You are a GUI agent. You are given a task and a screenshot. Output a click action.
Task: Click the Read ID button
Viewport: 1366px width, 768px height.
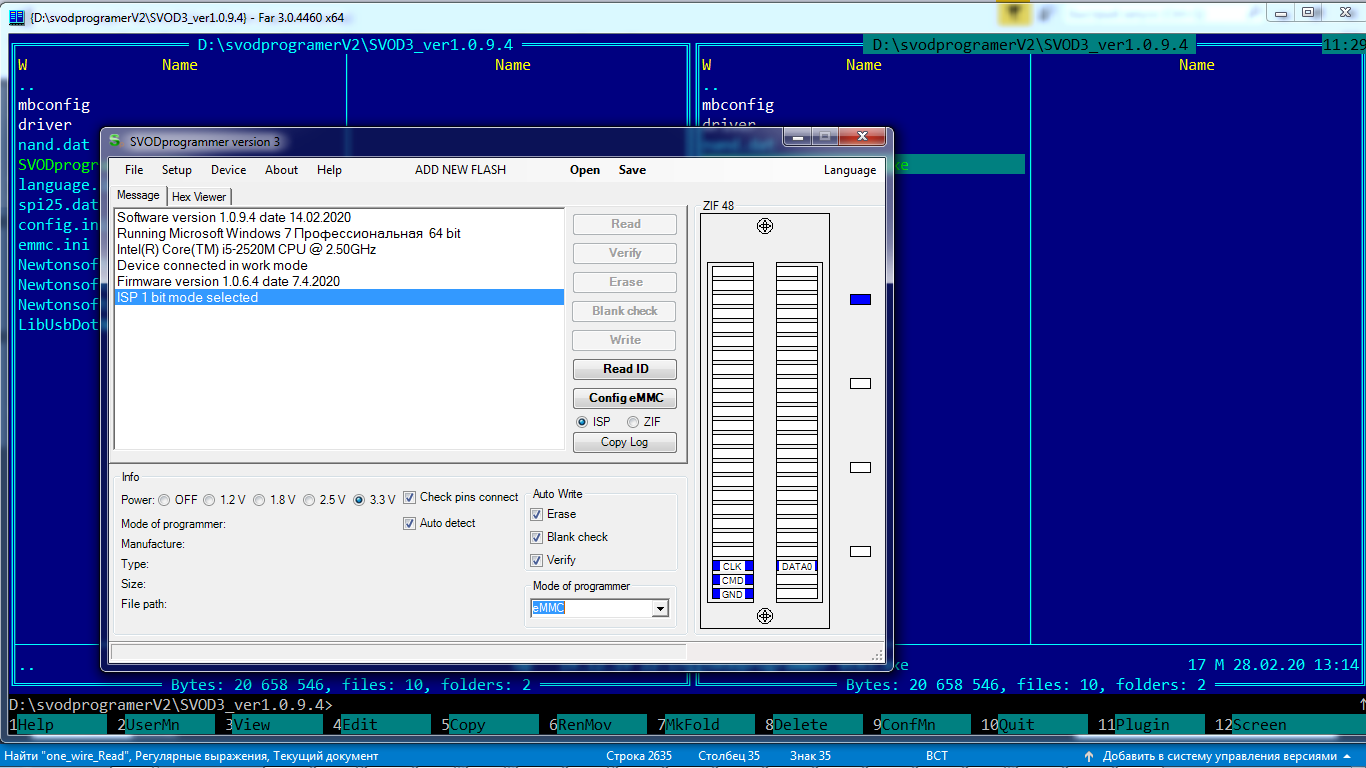click(x=625, y=369)
